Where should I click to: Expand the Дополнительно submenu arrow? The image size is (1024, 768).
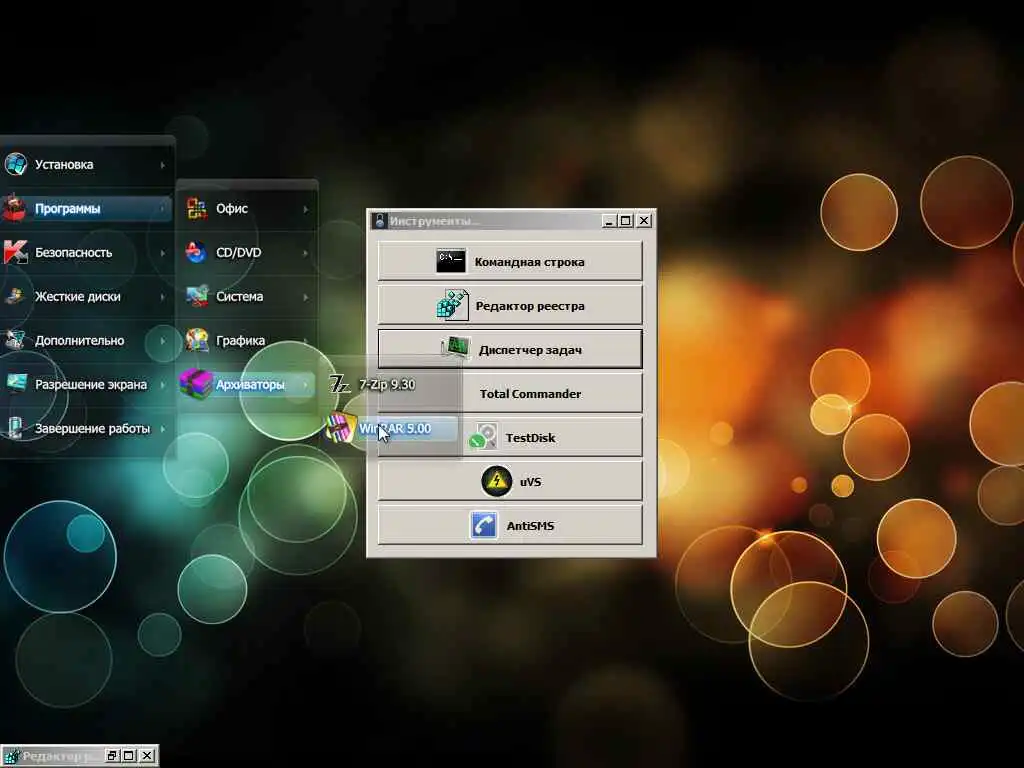coord(163,340)
